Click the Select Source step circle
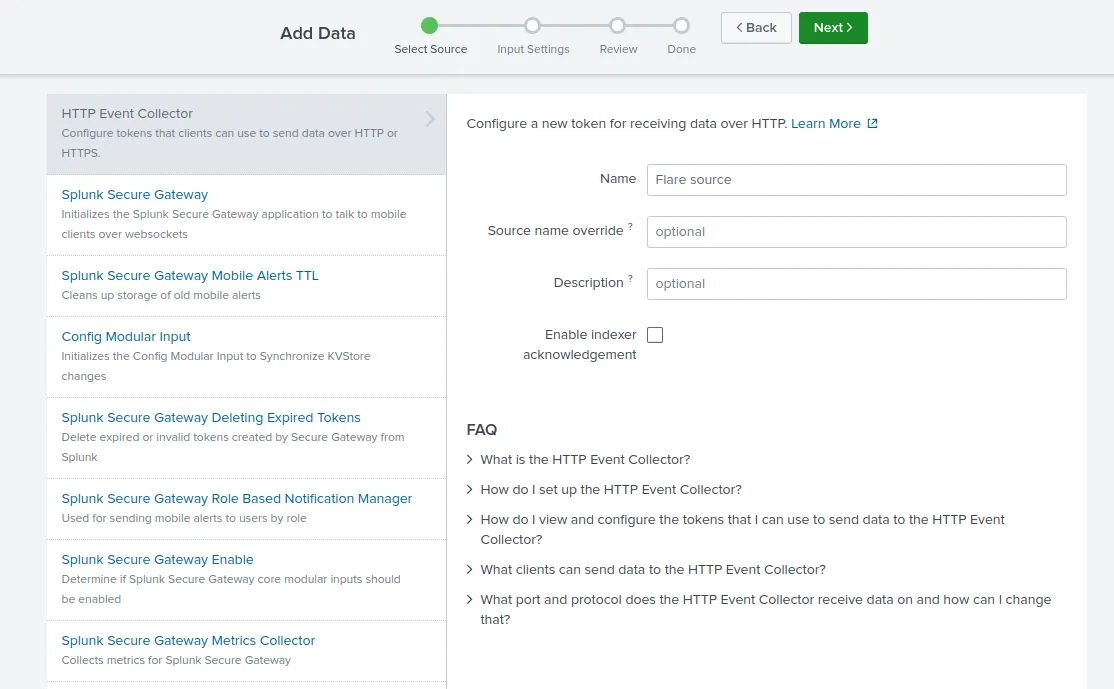Screen dimensions: 1114x689 429,26
